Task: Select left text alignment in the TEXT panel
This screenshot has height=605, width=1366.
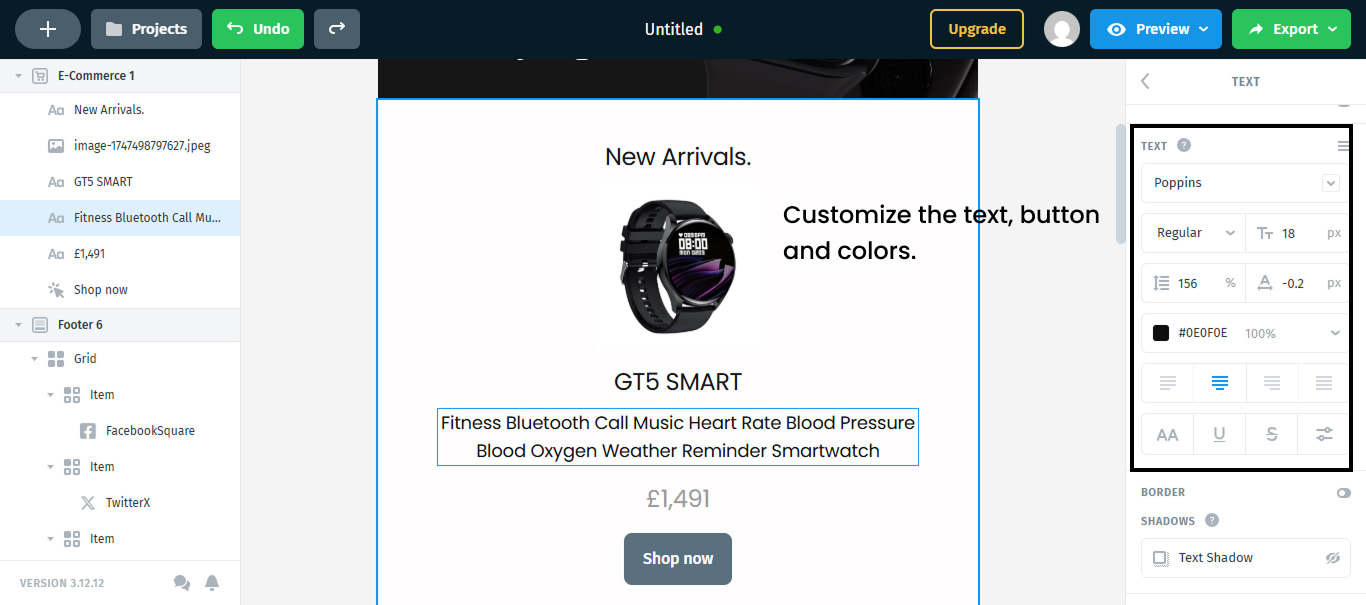Action: coord(1167,383)
